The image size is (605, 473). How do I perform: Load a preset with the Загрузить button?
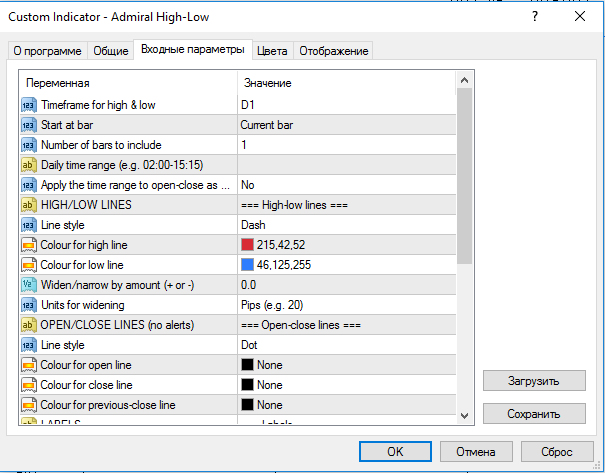pyautogui.click(x=534, y=381)
